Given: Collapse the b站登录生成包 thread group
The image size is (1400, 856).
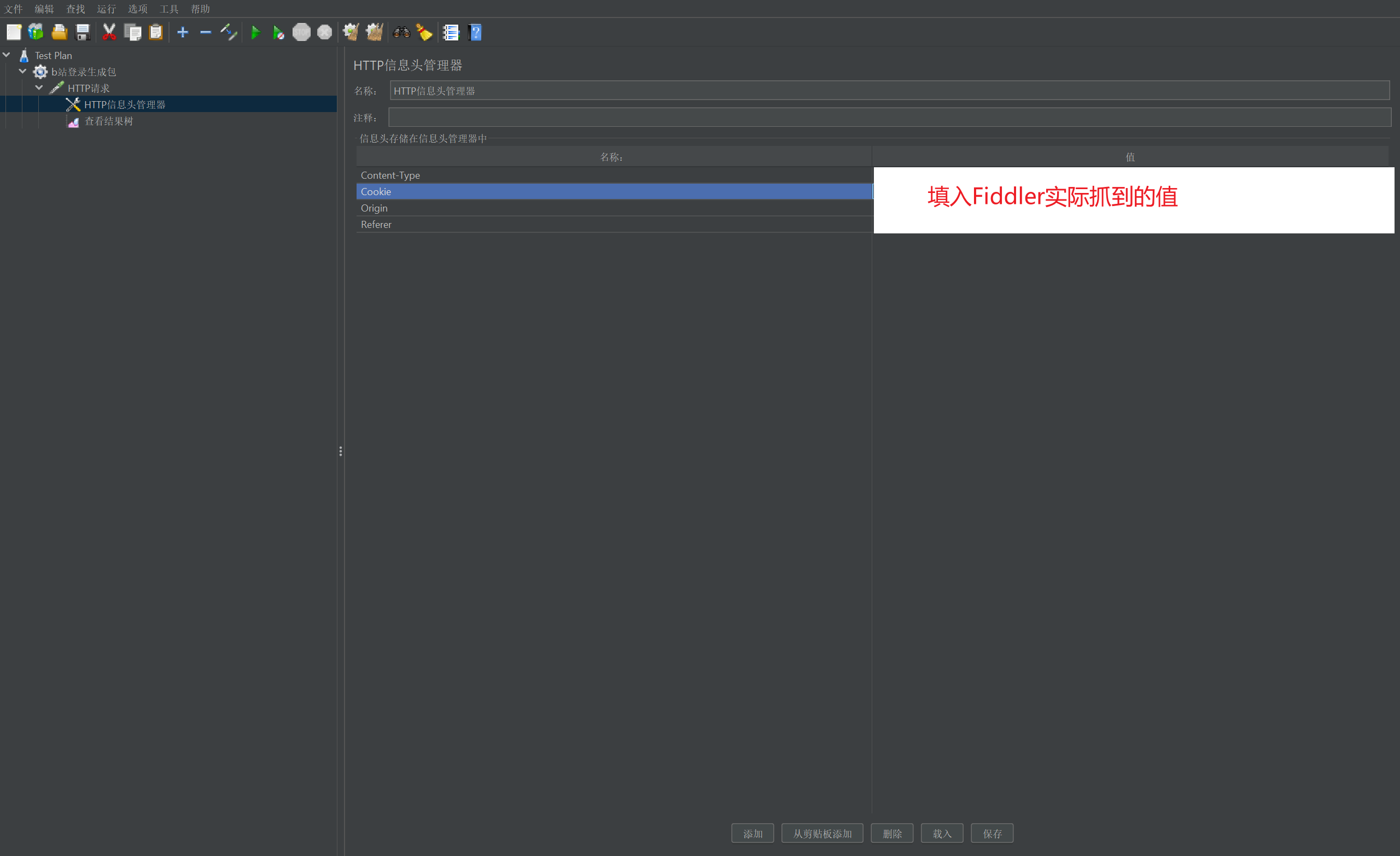Looking at the screenshot, I should pyautogui.click(x=23, y=72).
